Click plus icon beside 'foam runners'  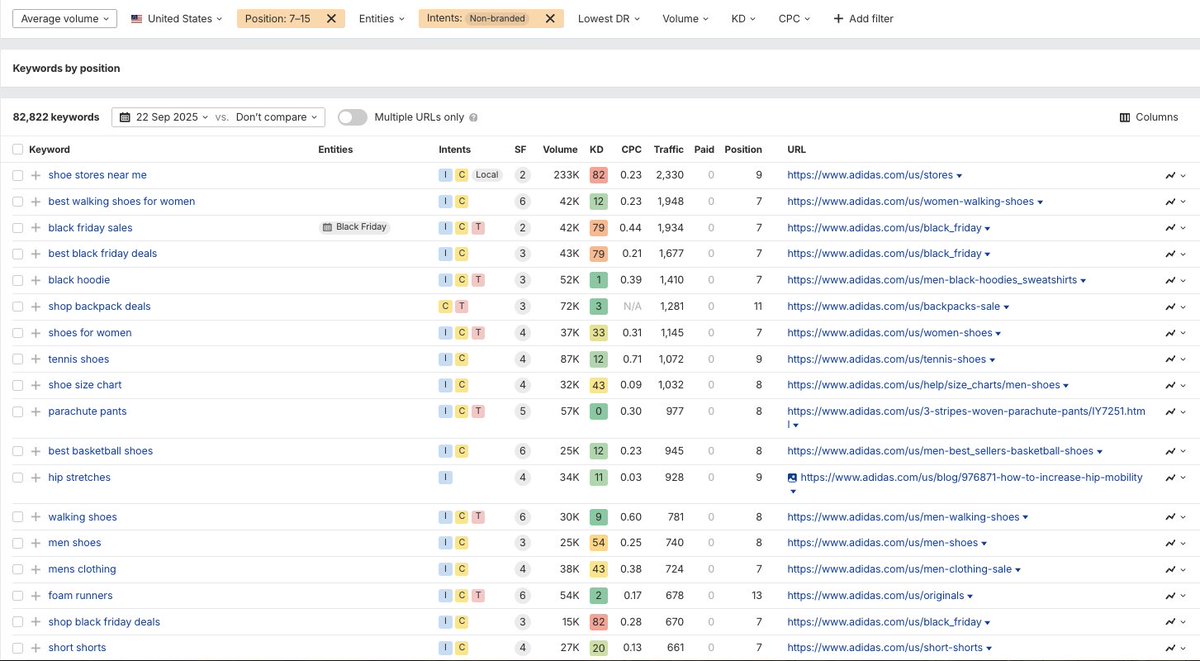35,596
